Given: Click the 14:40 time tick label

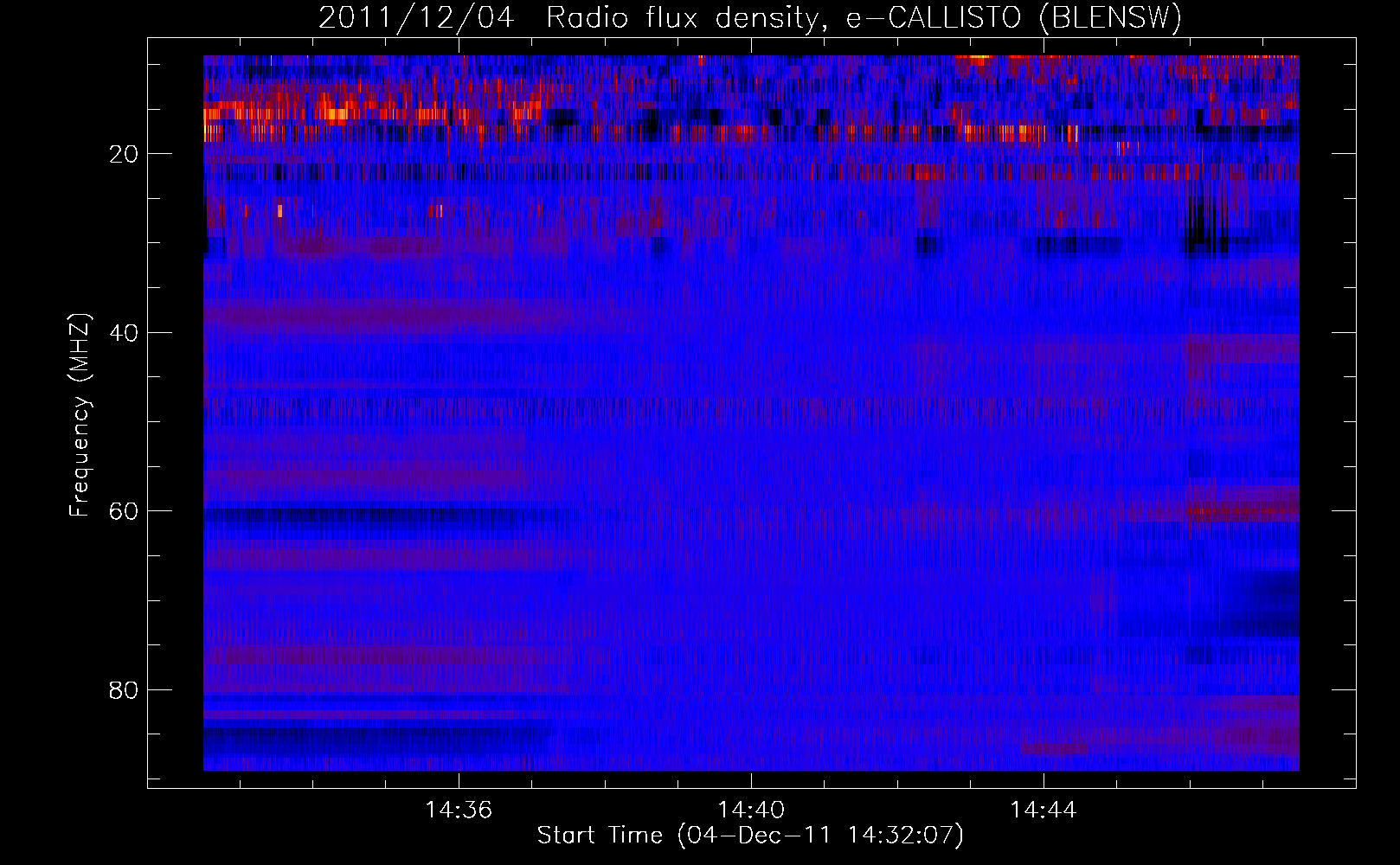Looking at the screenshot, I should pos(751,811).
